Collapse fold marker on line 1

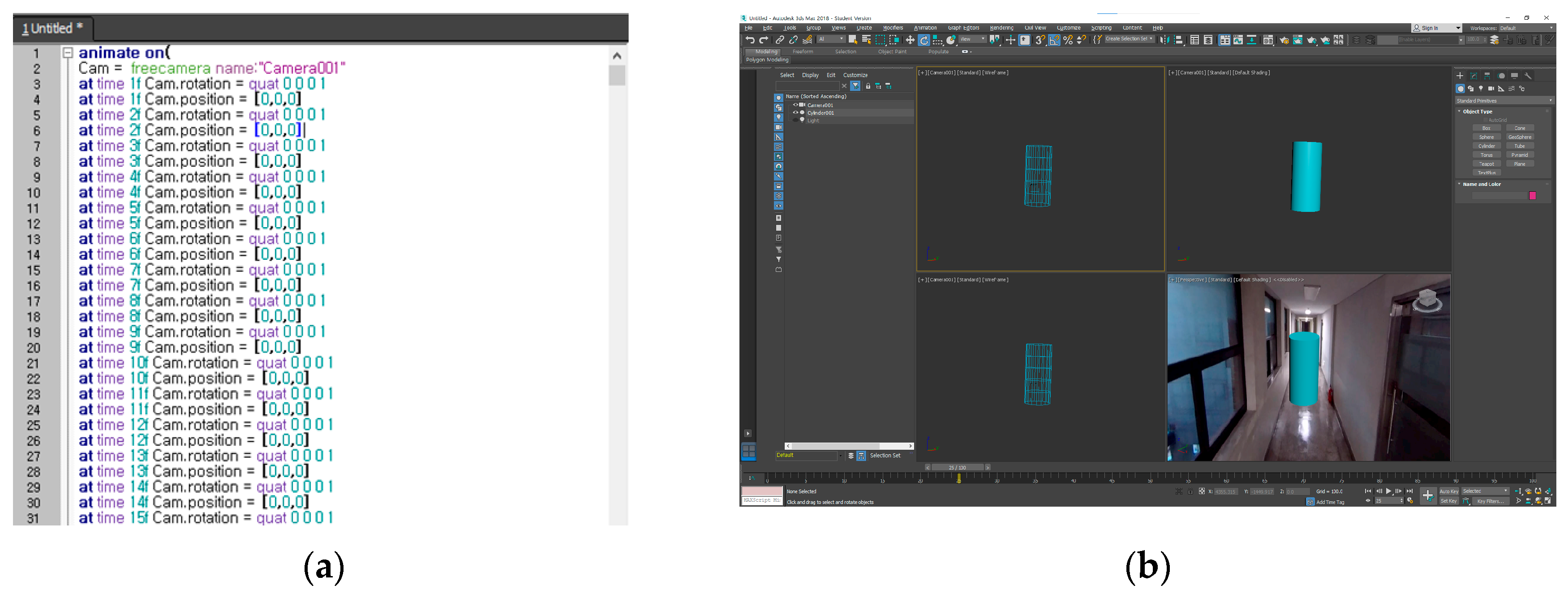click(68, 53)
